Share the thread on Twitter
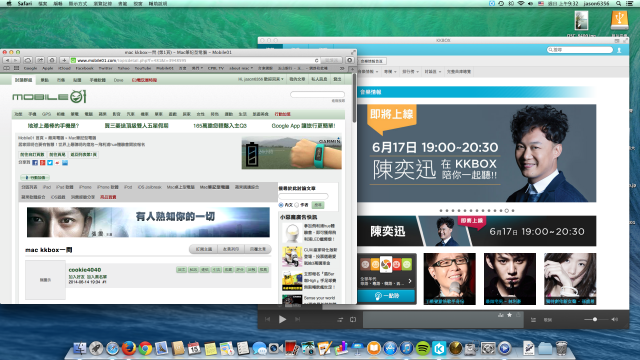Screen dimensions: 640x360 (x=50, y=162)
